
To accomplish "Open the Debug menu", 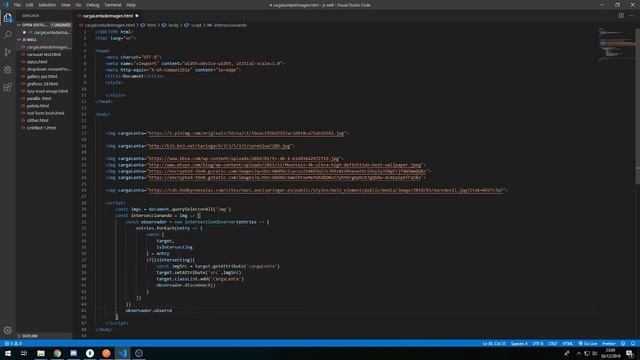I will [x=93, y=5].
